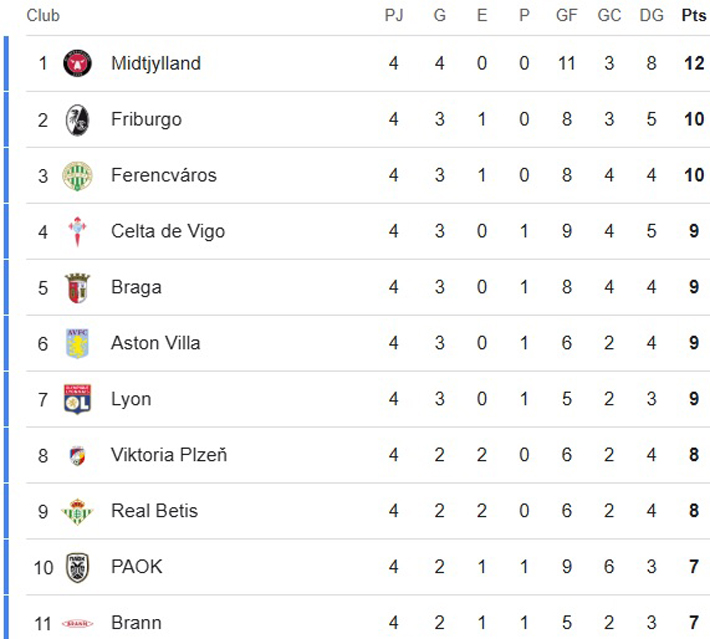
Task: Click the Lyon OL logo
Action: point(77,400)
